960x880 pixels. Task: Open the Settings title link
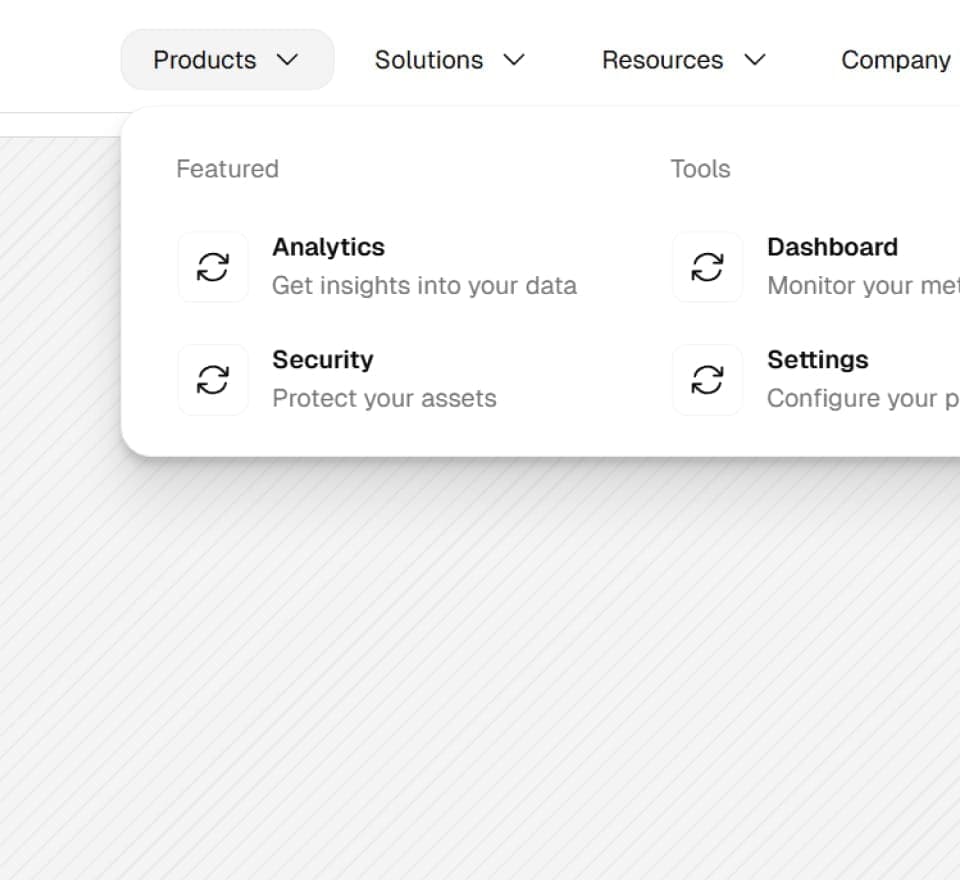pos(818,360)
